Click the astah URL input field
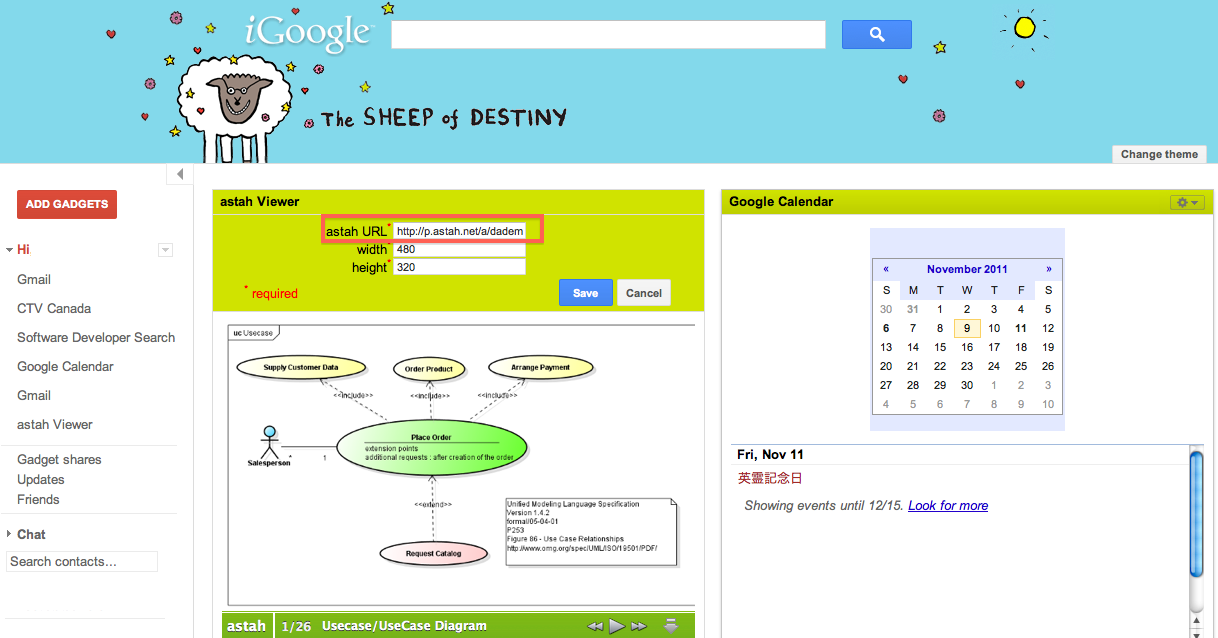The height and width of the screenshot is (638, 1218). click(x=460, y=231)
